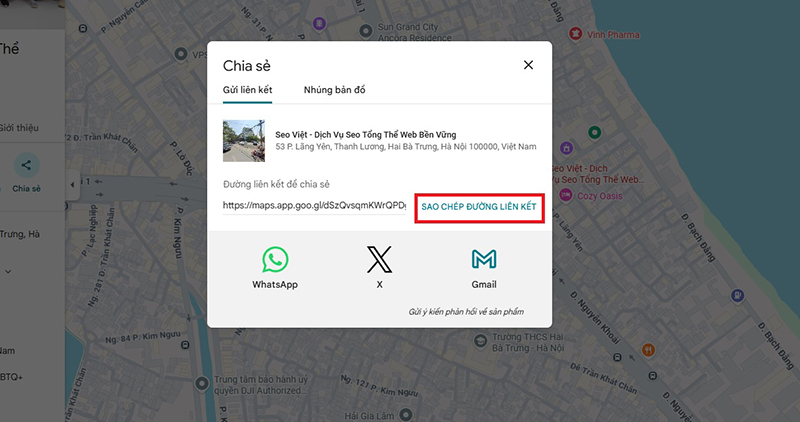The height and width of the screenshot is (422, 800).
Task: Click SAO CHÉP ĐƯỜNG LIÊN KẾT button
Action: [x=479, y=207]
